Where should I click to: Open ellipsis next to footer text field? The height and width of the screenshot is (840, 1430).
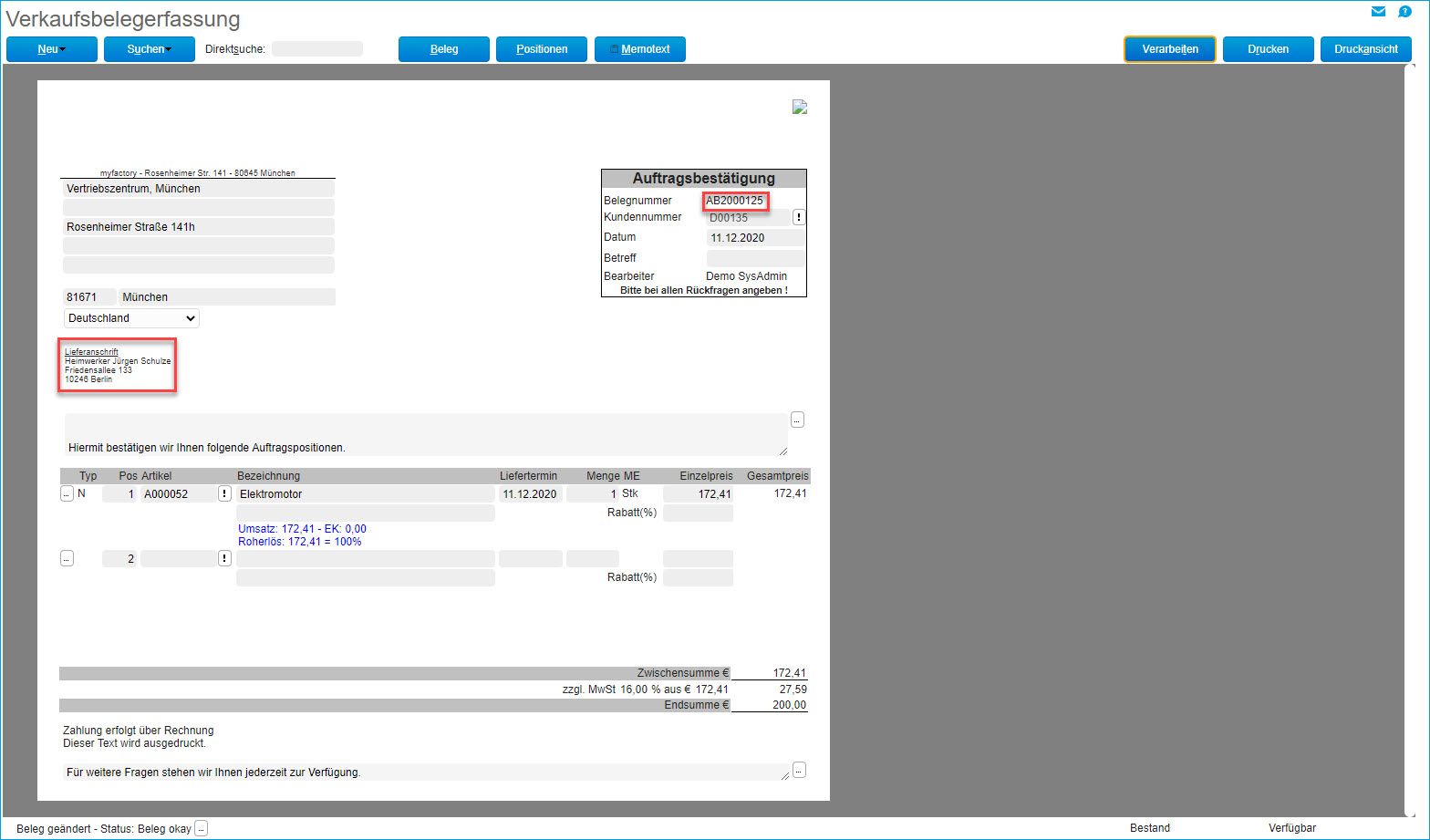(x=799, y=770)
